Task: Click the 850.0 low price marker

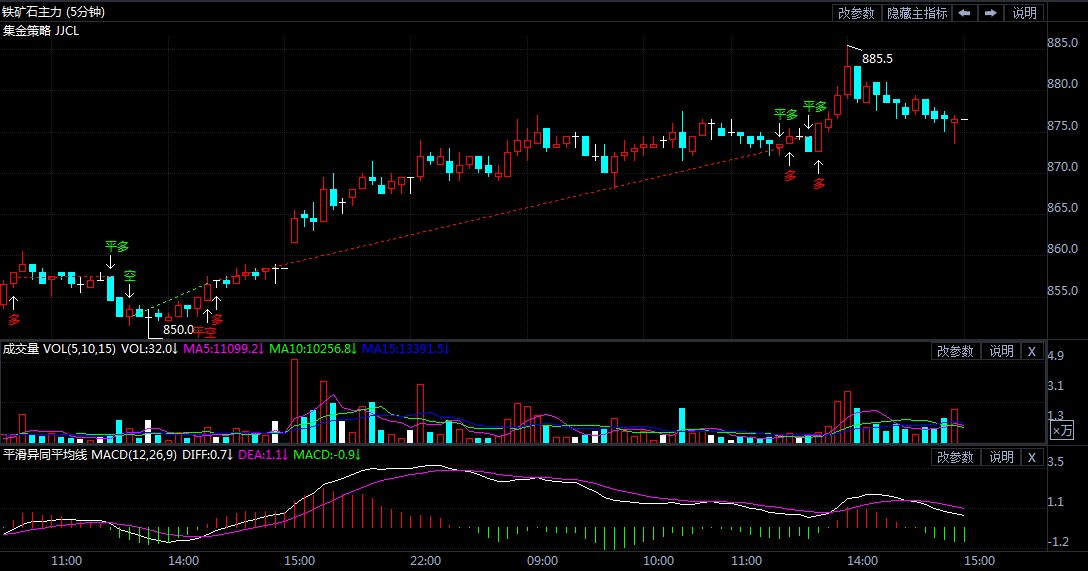Action: click(178, 330)
